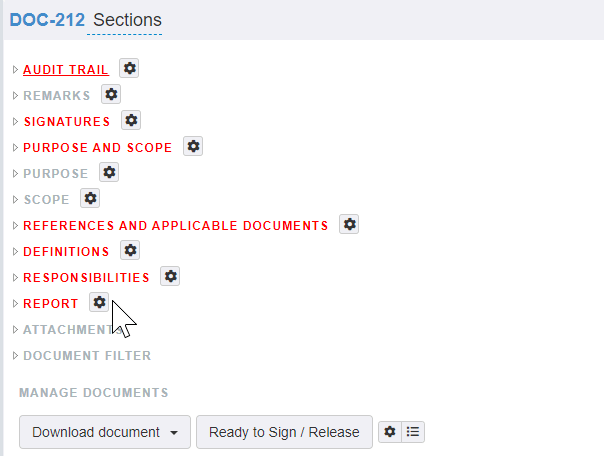Expand the Document Filter section
This screenshot has height=456, width=604.
click(x=15, y=355)
